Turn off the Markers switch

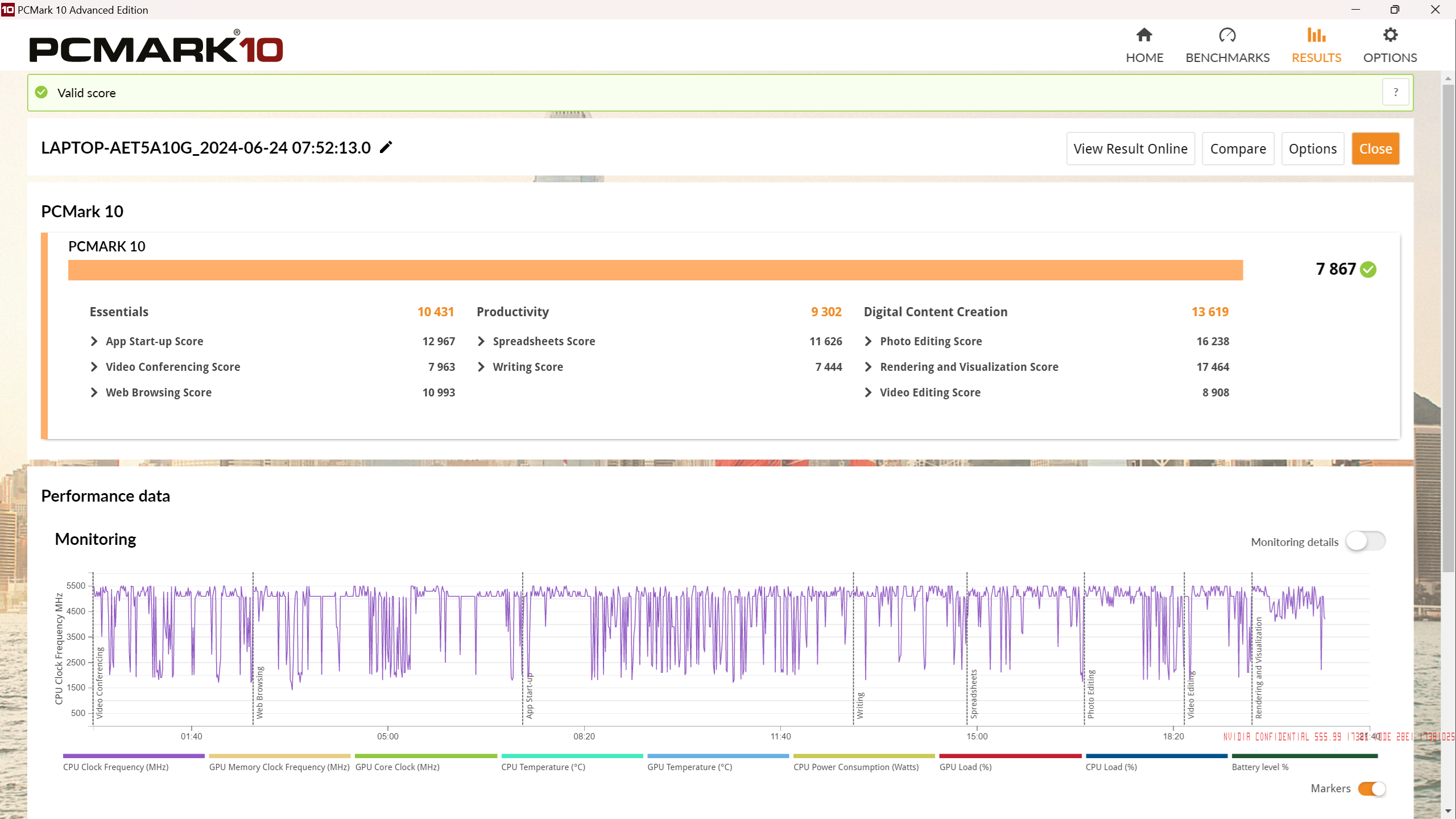pyautogui.click(x=1372, y=789)
